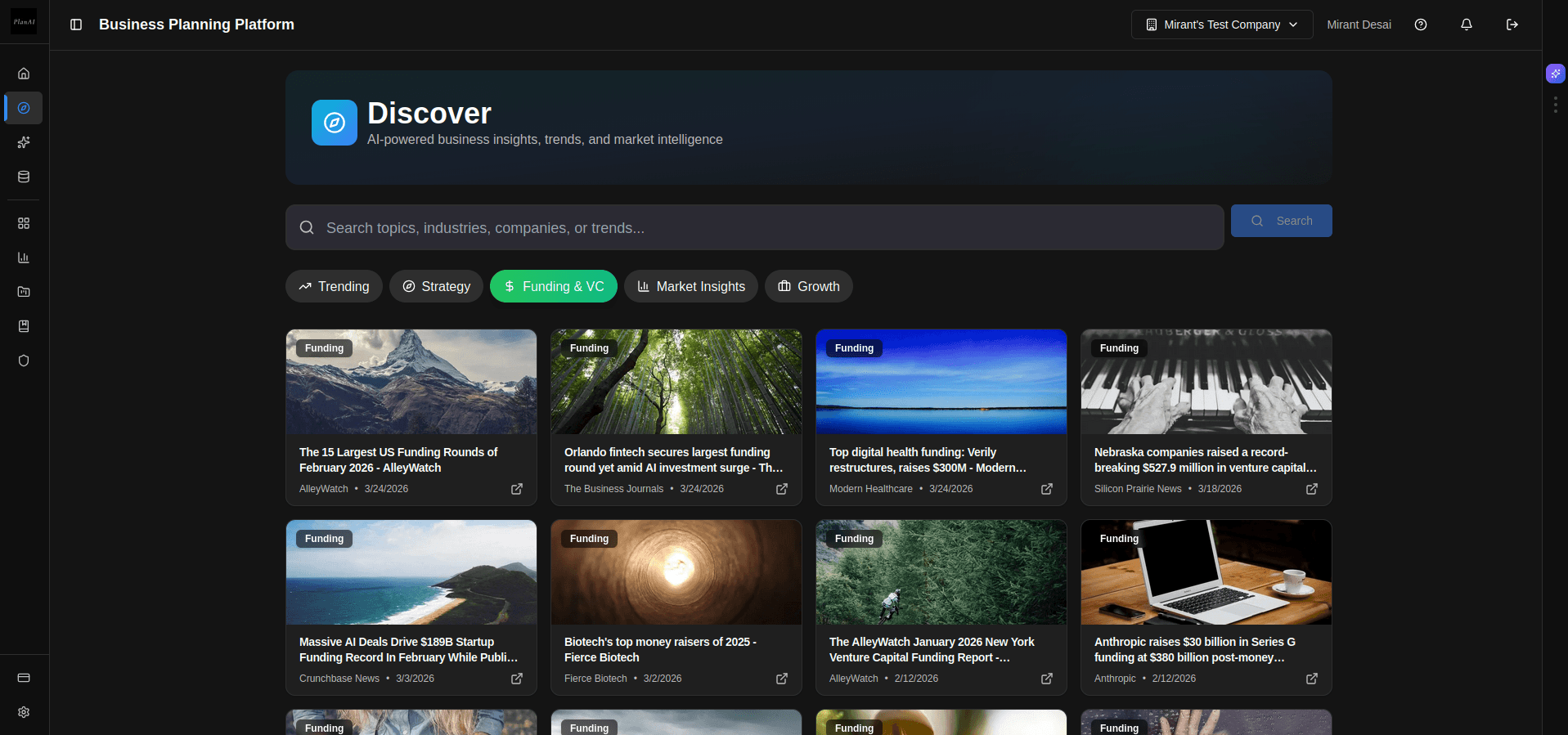The image size is (1568, 735).
Task: Open external link for AlleyWatch January 2026 report
Action: click(1047, 679)
